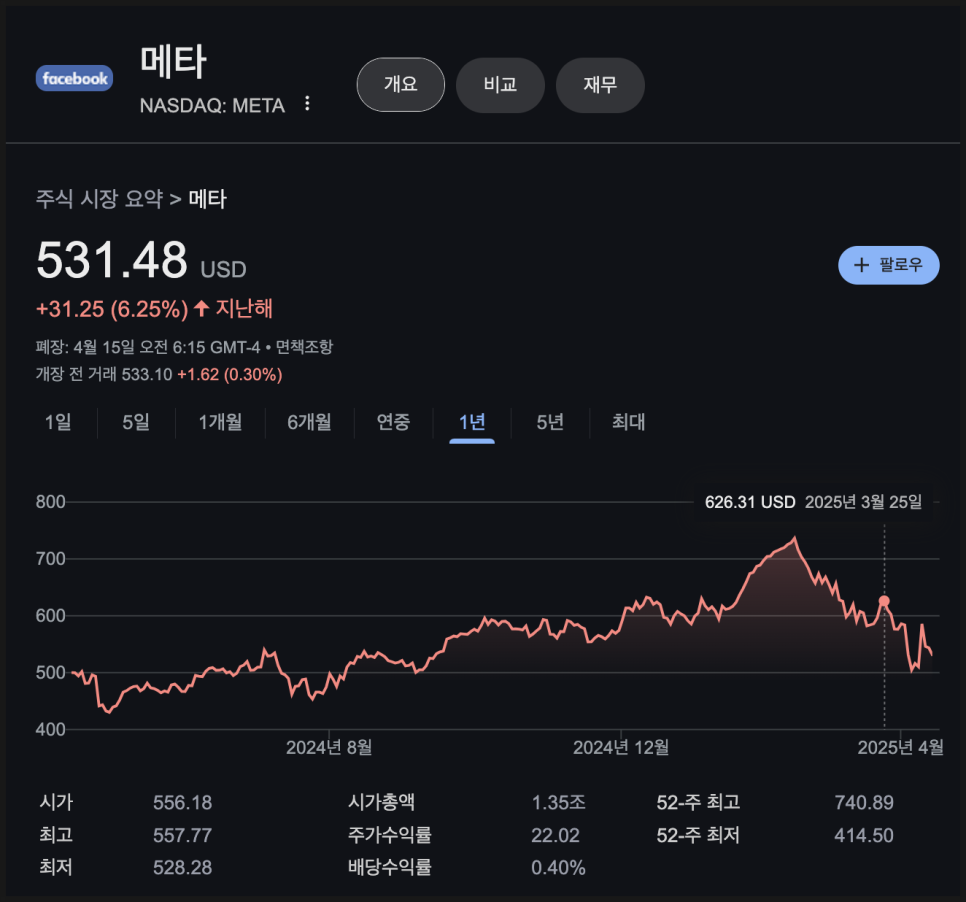This screenshot has width=966, height=902.
Task: Click the 2024년 12월 axis label
Action: pos(621,747)
